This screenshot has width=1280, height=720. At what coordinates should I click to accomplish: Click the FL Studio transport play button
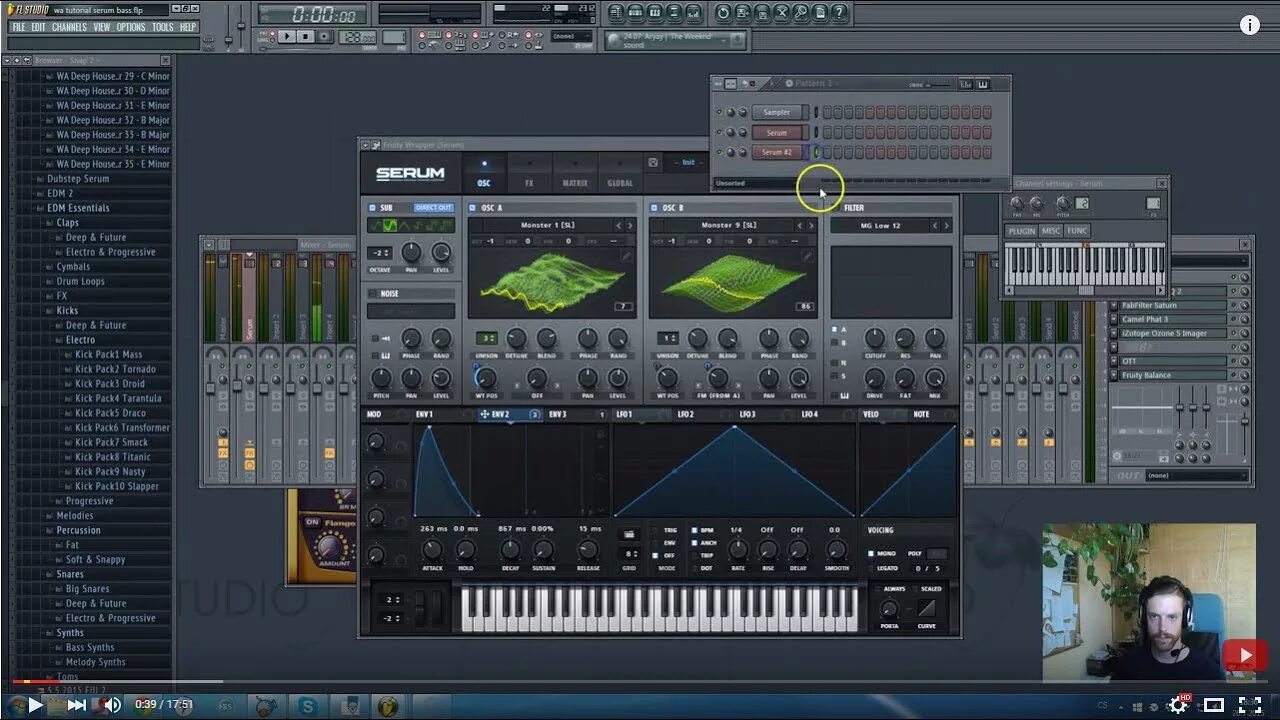coord(287,36)
